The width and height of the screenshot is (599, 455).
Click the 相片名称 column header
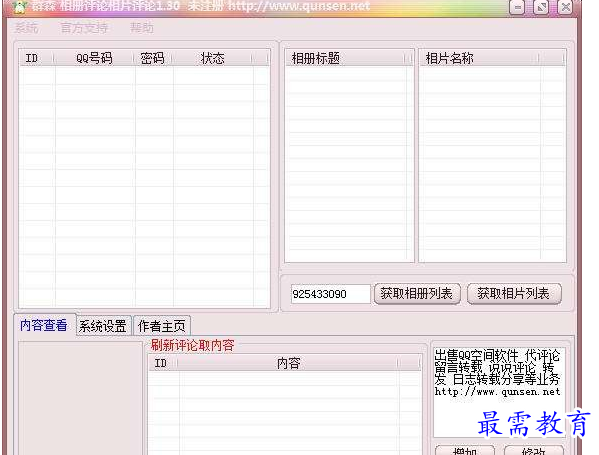(479, 58)
